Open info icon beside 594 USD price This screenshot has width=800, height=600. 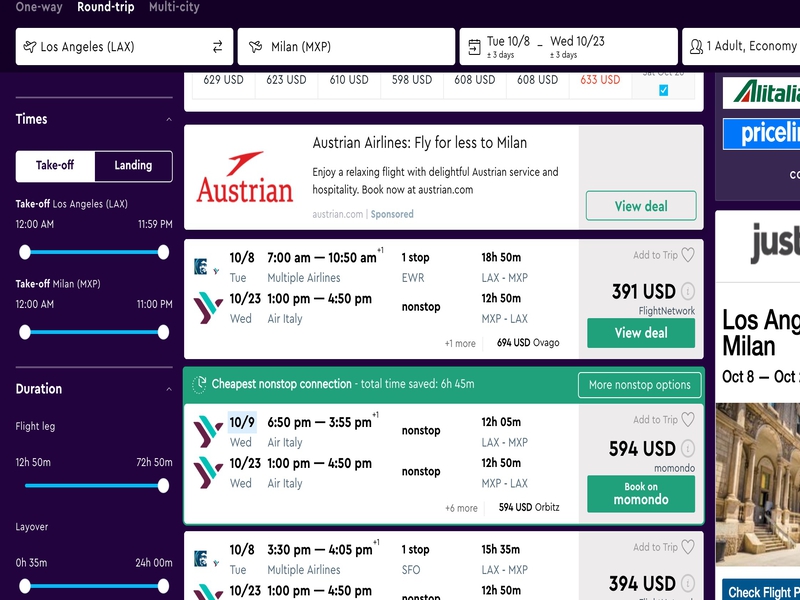click(x=688, y=449)
